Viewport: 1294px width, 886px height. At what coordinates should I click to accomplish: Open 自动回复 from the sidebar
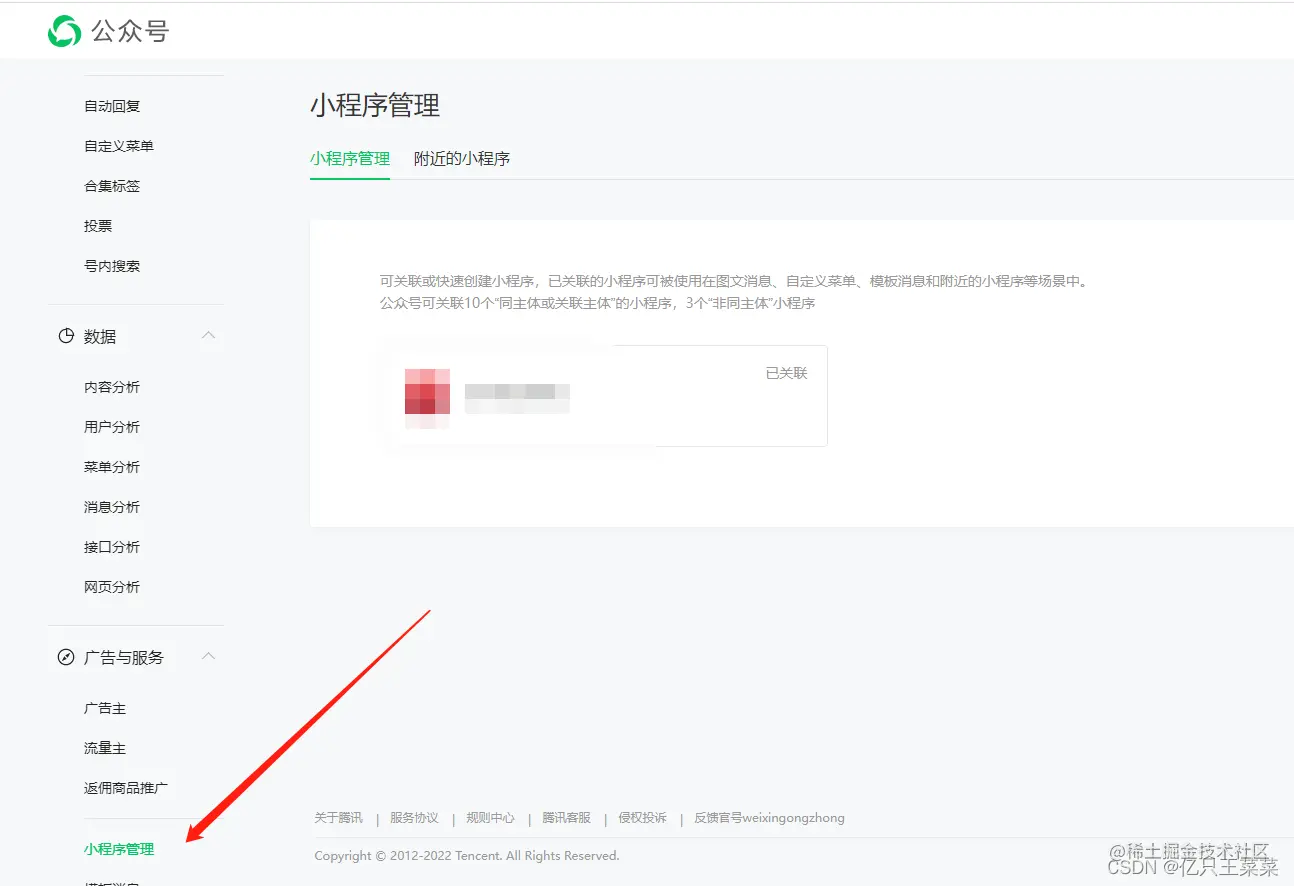pyautogui.click(x=112, y=106)
